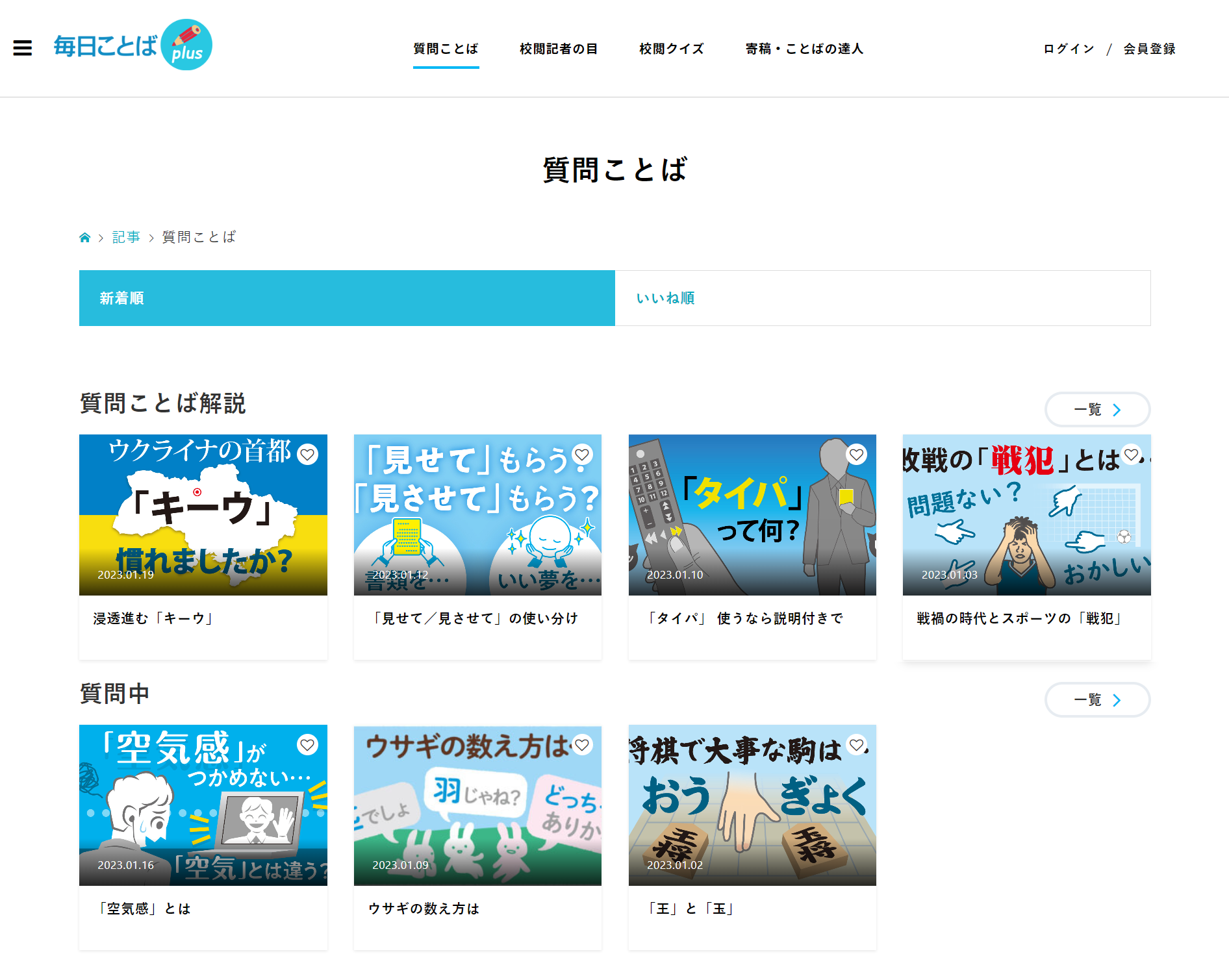Toggle favorite on the 空気感 card

(x=307, y=746)
